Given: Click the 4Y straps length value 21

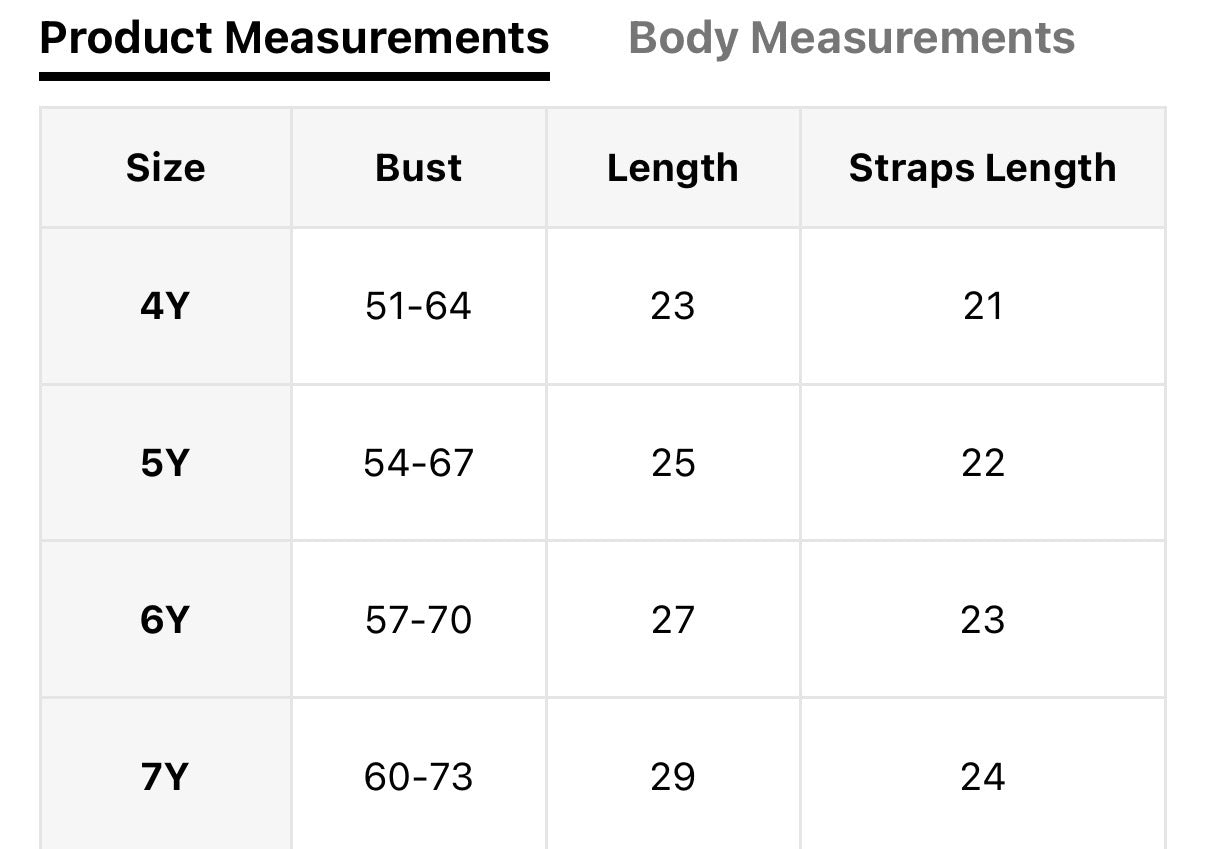Looking at the screenshot, I should coord(982,306).
